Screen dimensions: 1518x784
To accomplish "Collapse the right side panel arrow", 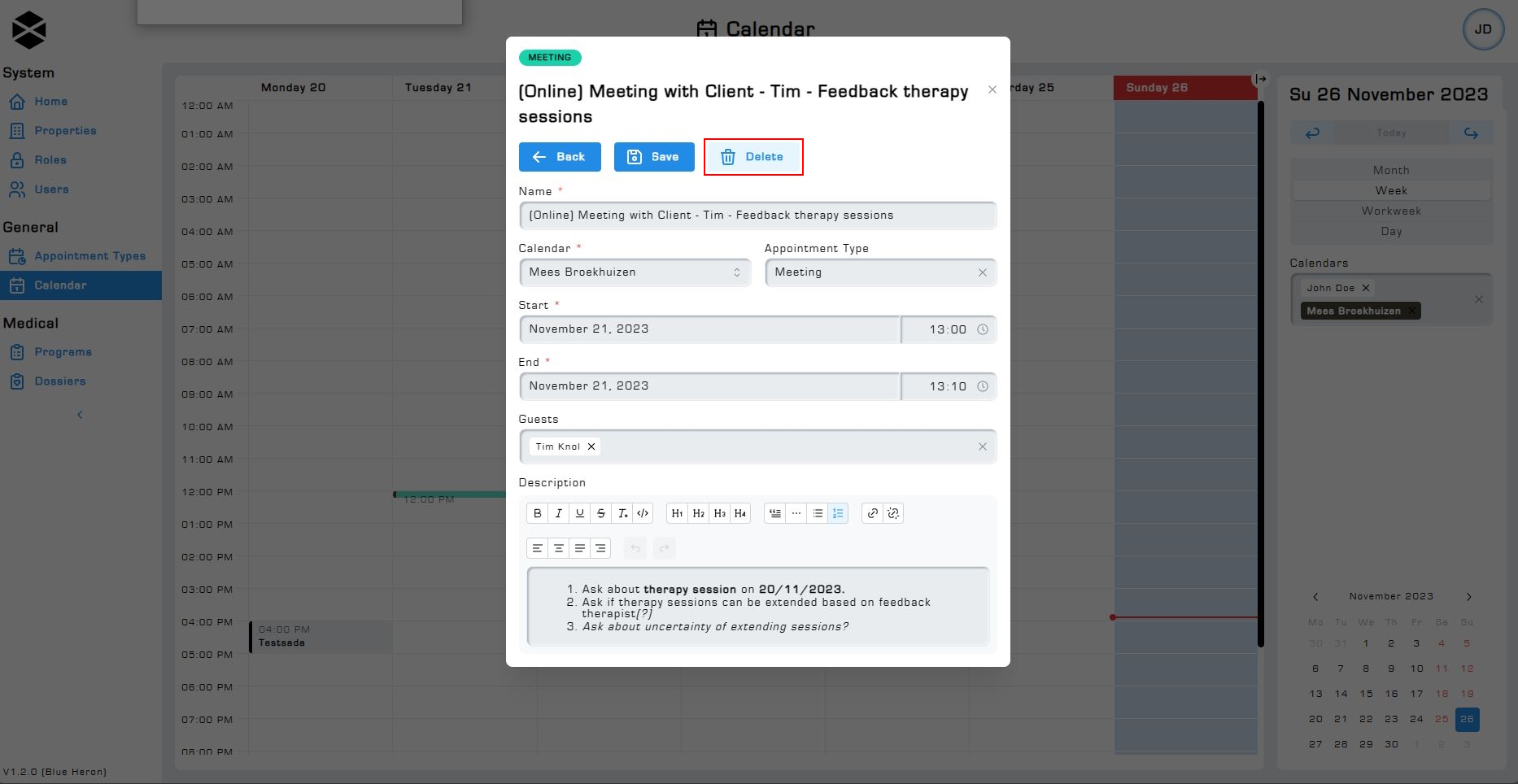I will (1261, 79).
